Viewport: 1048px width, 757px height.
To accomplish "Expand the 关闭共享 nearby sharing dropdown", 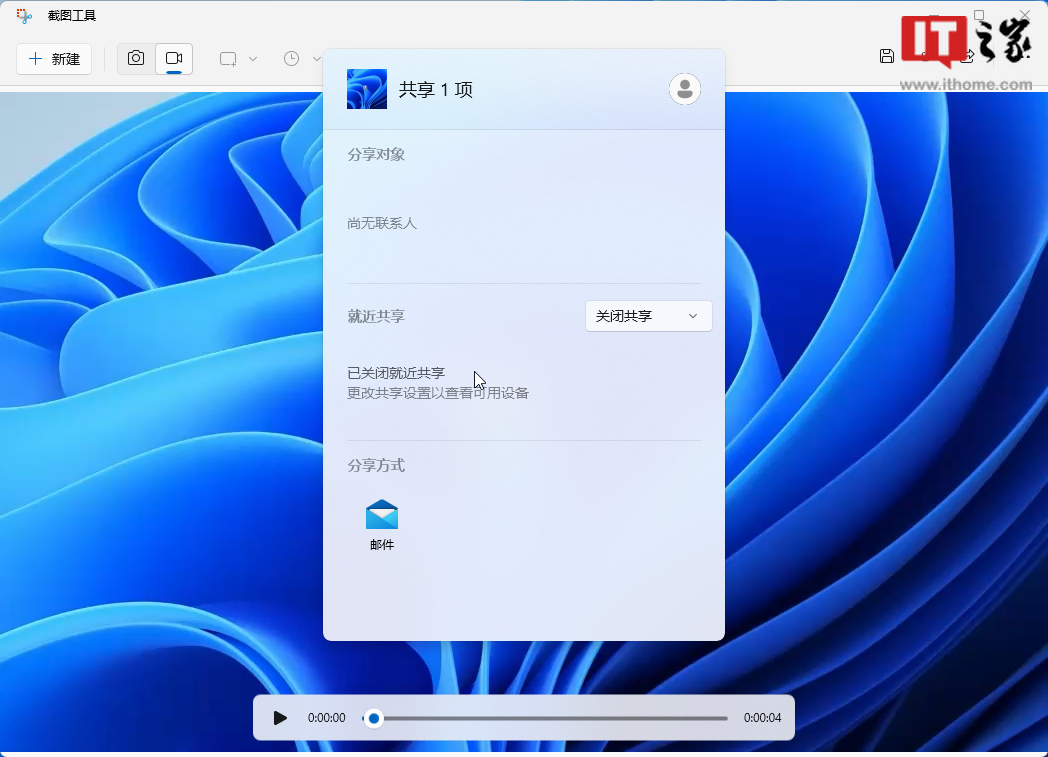I will [x=648, y=316].
